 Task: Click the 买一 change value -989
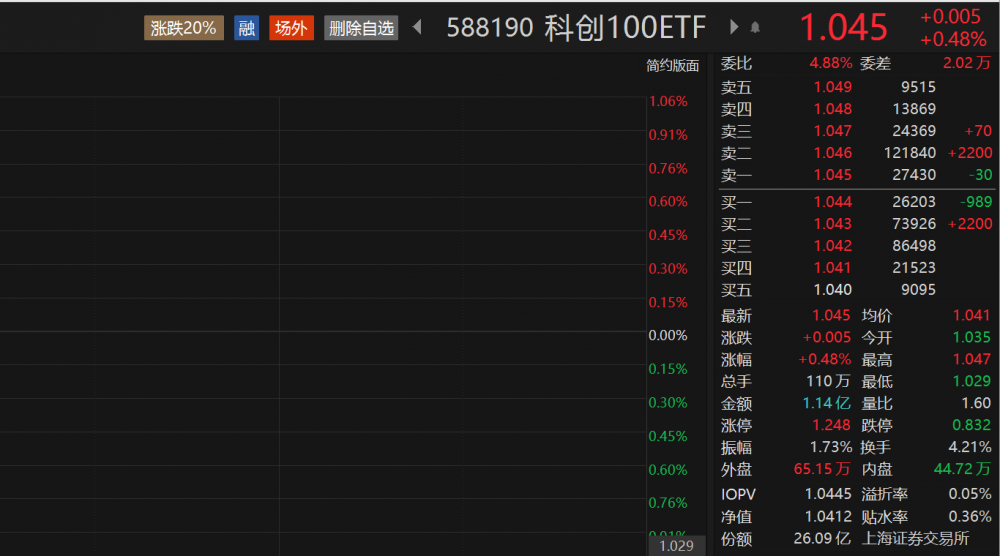point(976,202)
